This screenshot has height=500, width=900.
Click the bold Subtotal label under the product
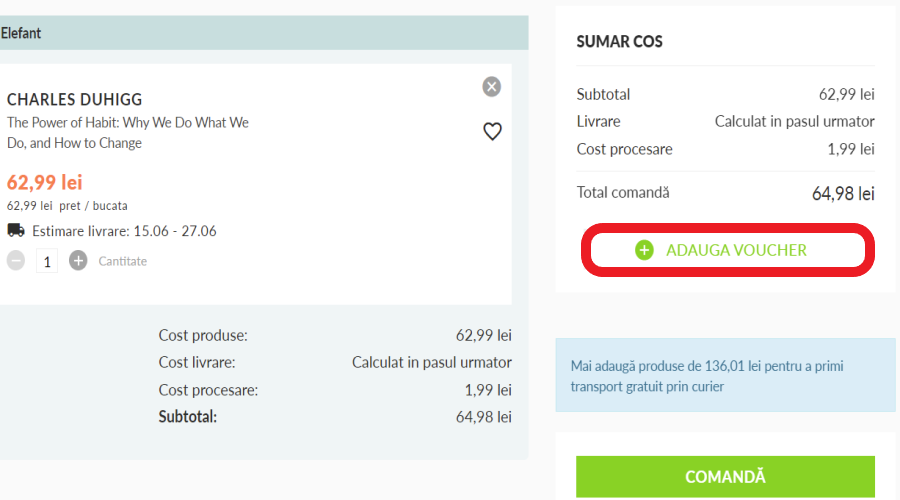coord(187,417)
